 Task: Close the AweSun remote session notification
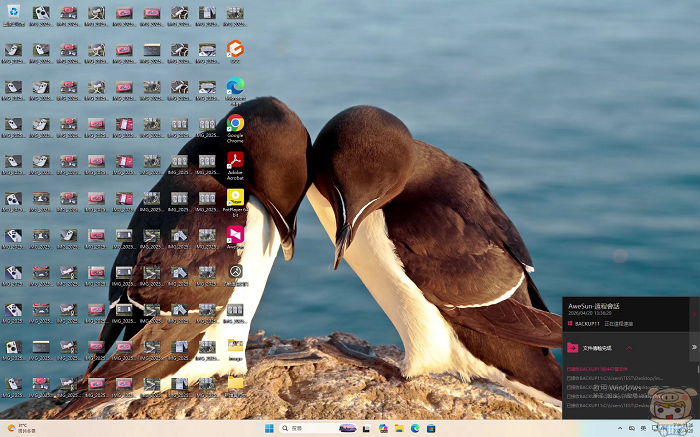point(694,314)
